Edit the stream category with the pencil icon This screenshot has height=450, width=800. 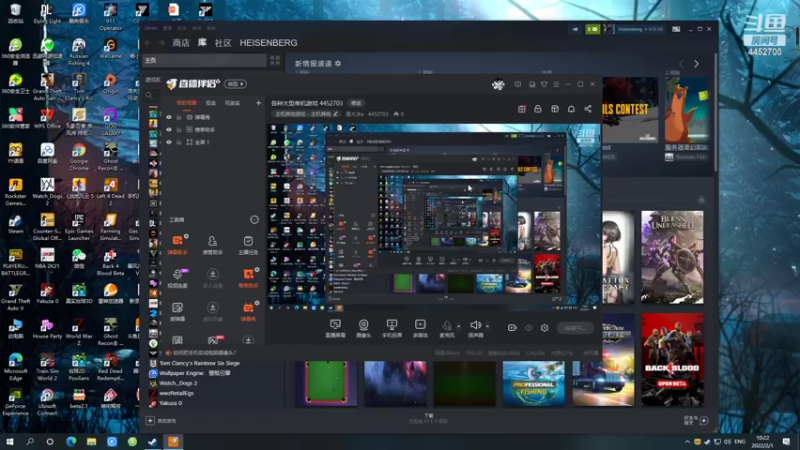(x=336, y=114)
